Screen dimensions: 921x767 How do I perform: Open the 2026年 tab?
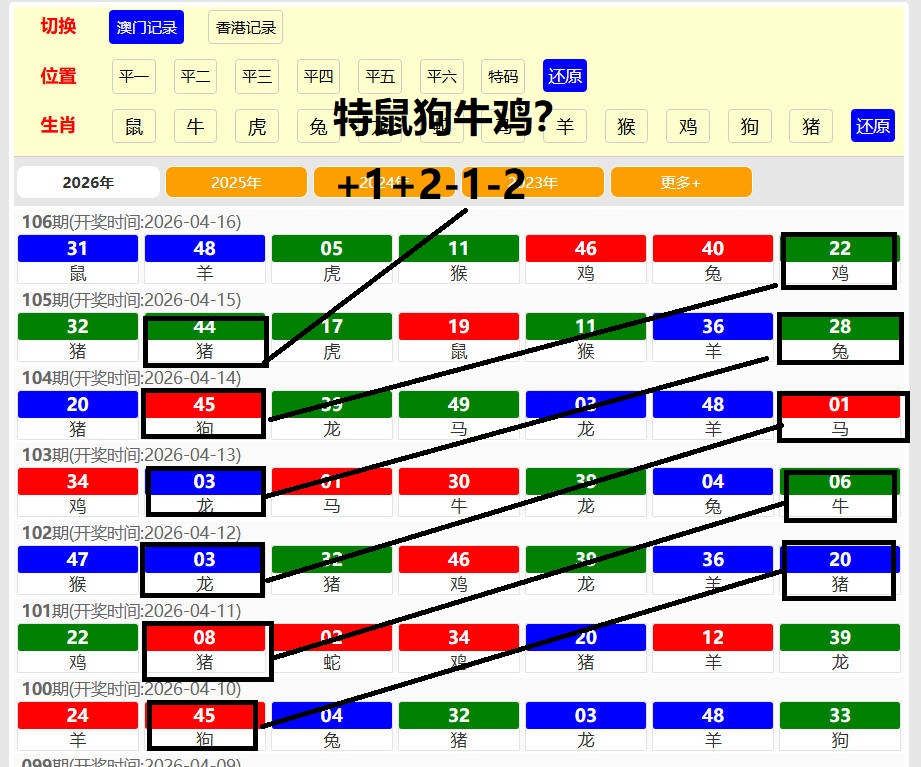[88, 182]
